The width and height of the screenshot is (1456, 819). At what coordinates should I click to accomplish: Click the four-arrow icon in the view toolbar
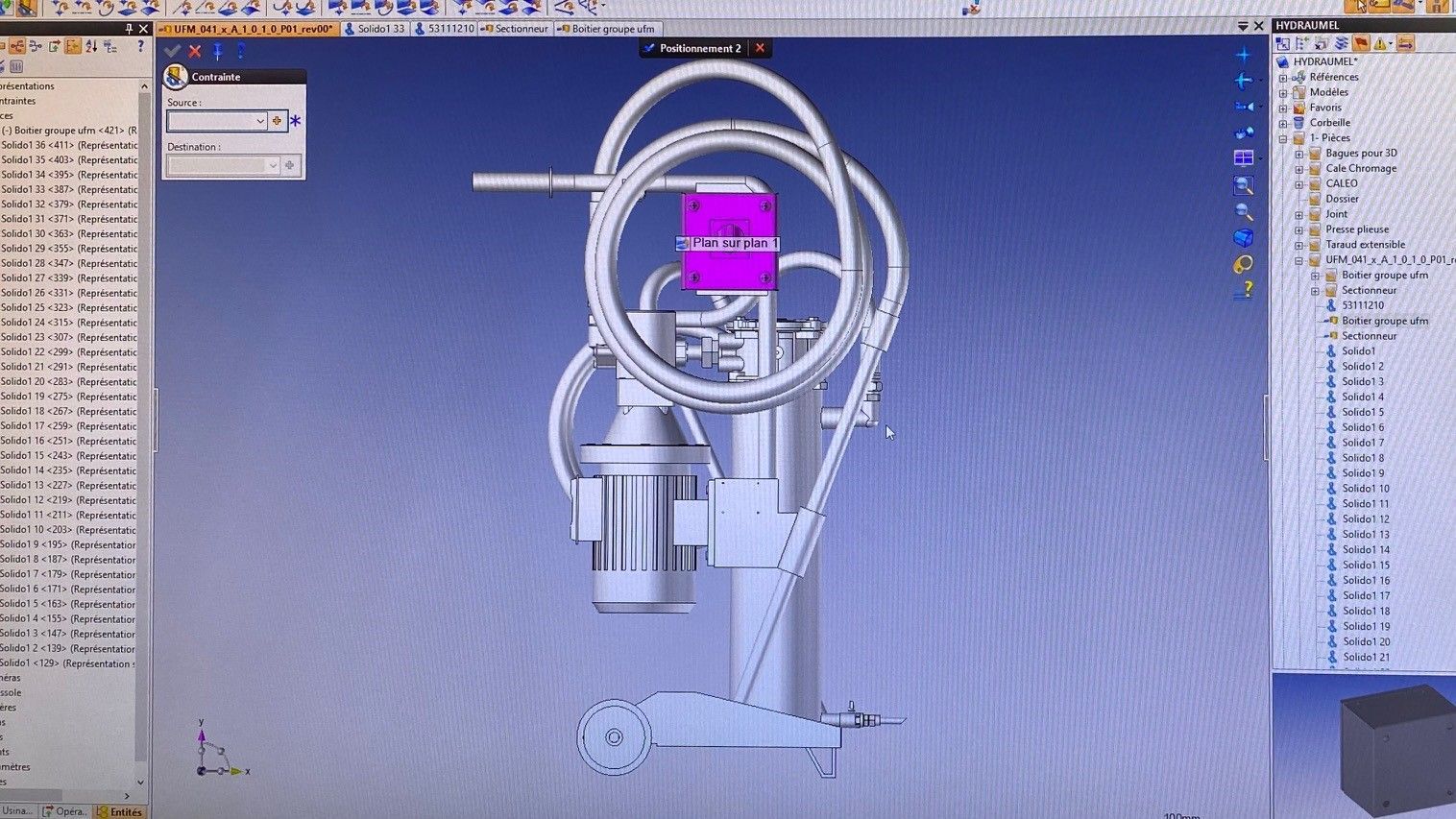[1243, 81]
